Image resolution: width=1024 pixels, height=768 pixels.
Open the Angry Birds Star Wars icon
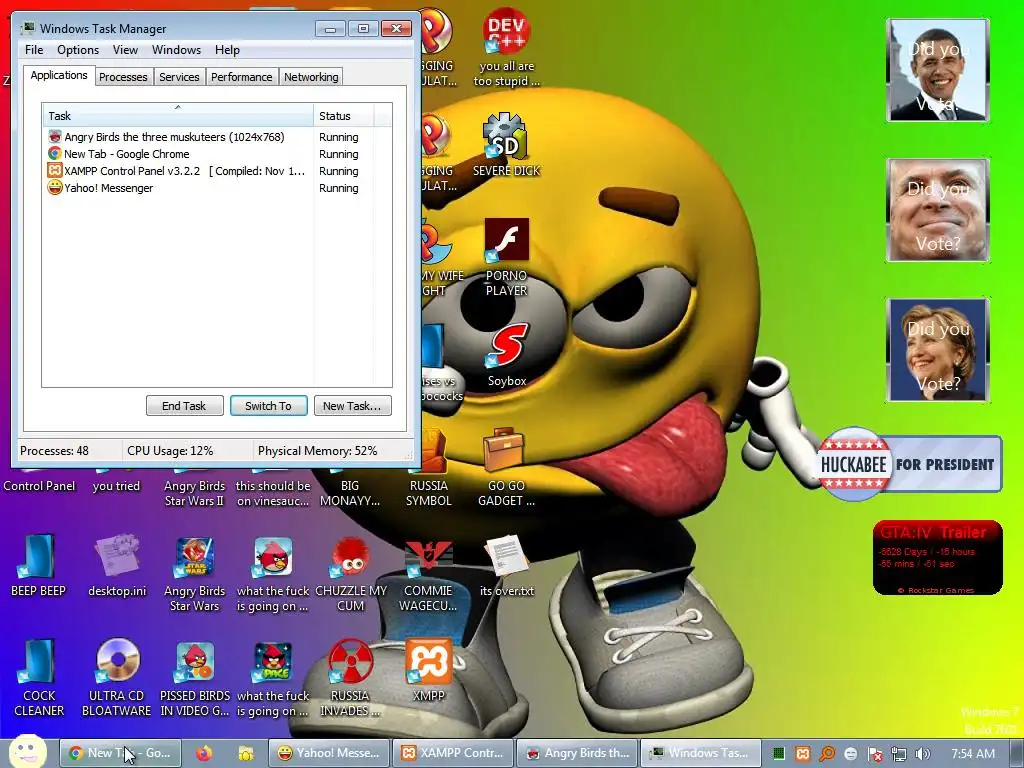click(195, 558)
